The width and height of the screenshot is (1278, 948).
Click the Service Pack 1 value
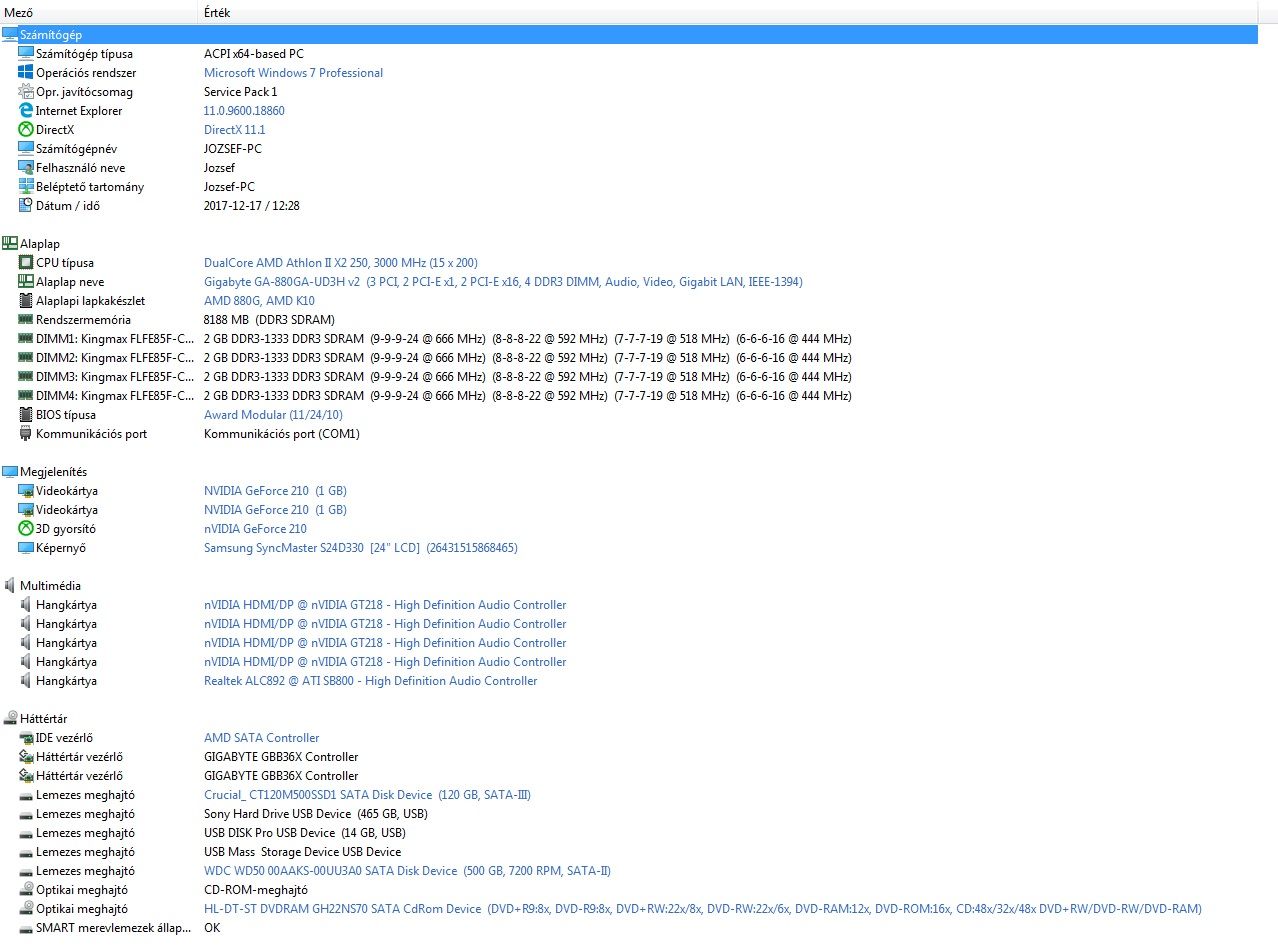click(241, 92)
